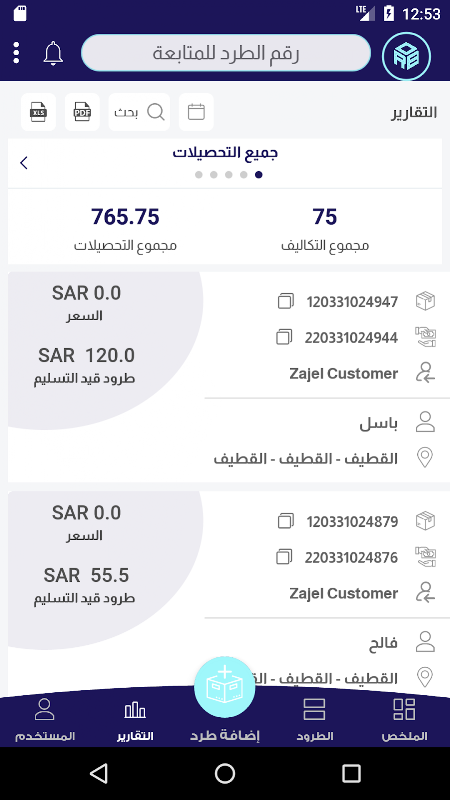The height and width of the screenshot is (800, 450).
Task: Tap the add parcel floating button
Action: tap(224, 687)
